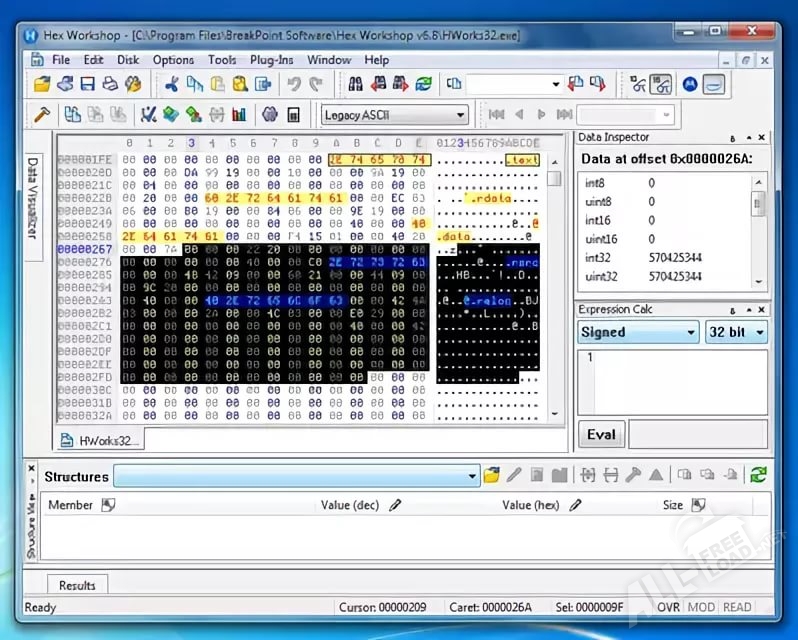This screenshot has height=640, width=798.
Task: Click the Cut scissors icon
Action: (x=171, y=84)
